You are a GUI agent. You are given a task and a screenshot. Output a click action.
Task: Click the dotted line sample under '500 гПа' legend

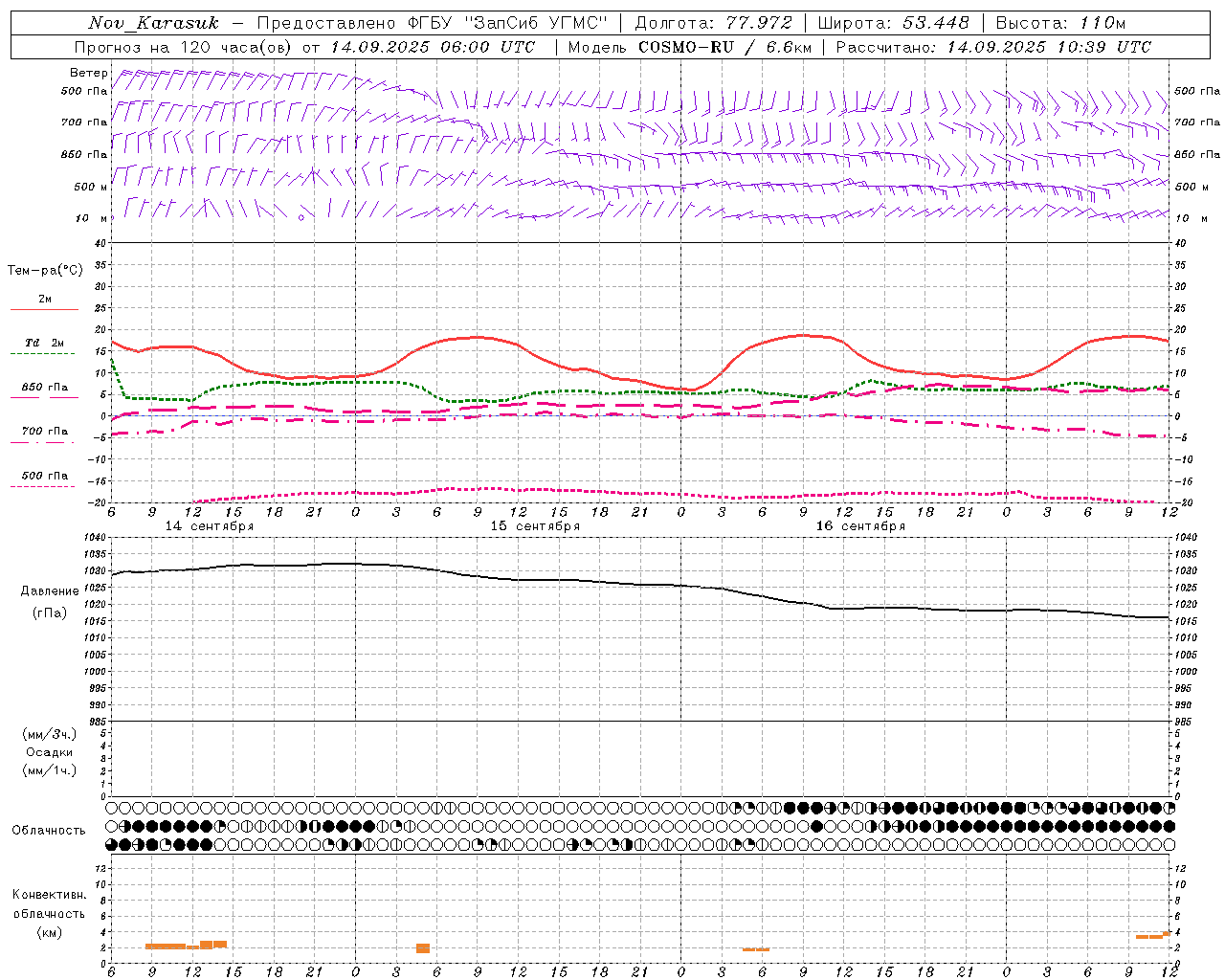[44, 486]
